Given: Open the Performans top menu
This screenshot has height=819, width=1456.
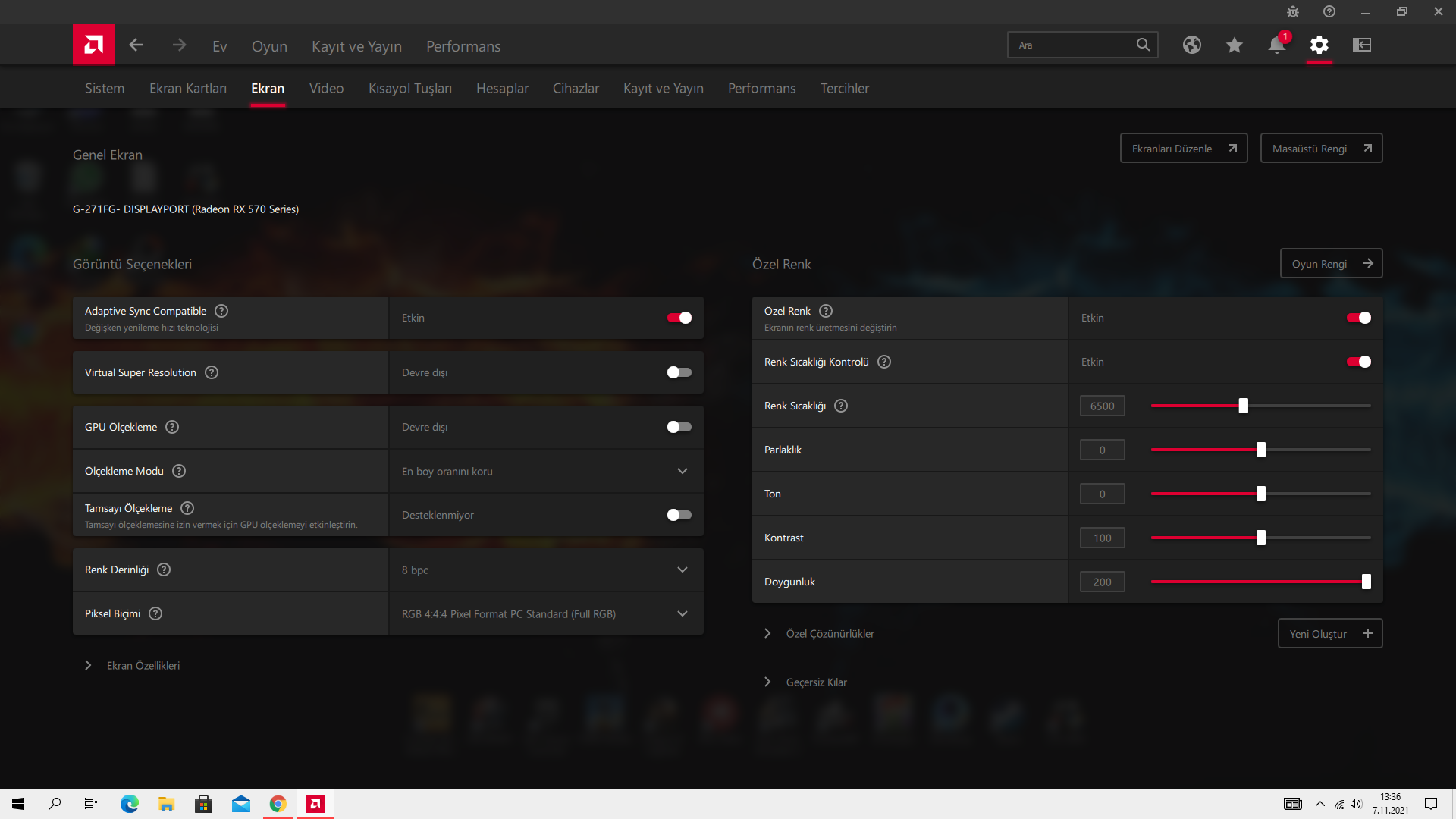Looking at the screenshot, I should (x=463, y=46).
